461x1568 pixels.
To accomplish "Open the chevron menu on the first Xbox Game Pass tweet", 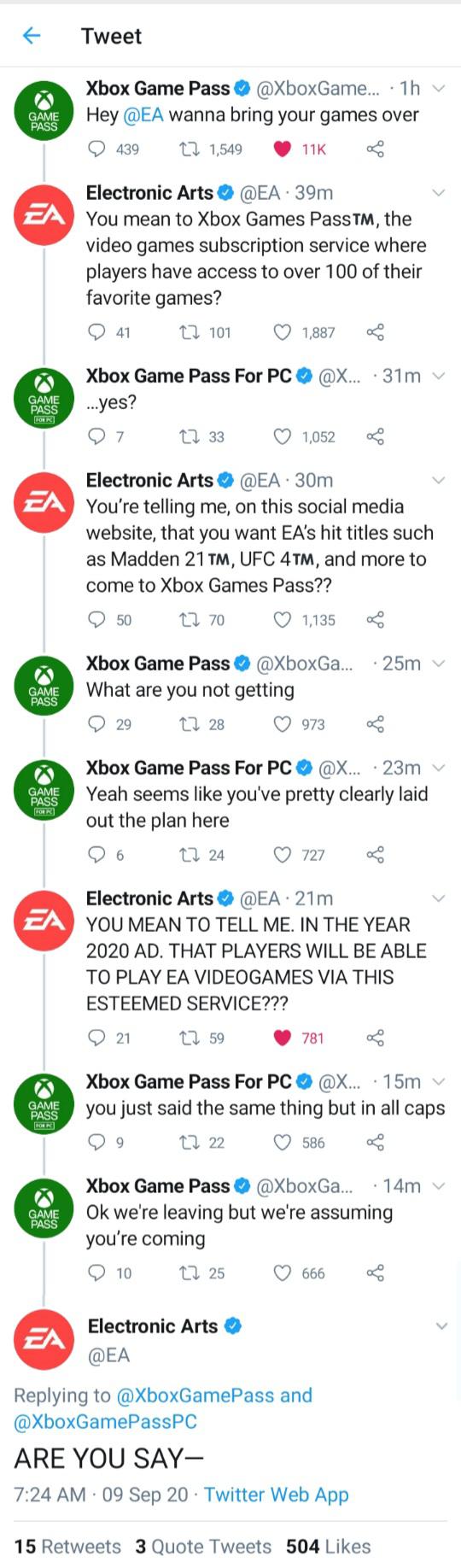I will [439, 88].
